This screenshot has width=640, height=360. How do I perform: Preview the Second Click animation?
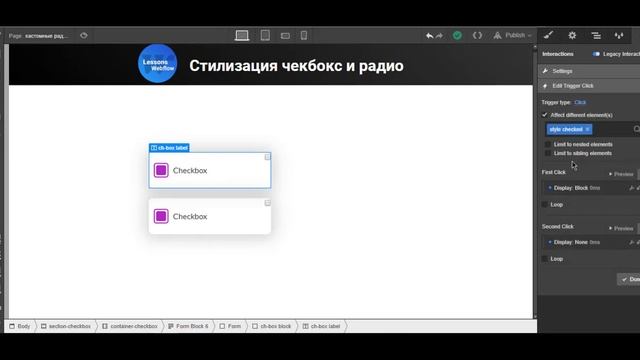coord(621,228)
